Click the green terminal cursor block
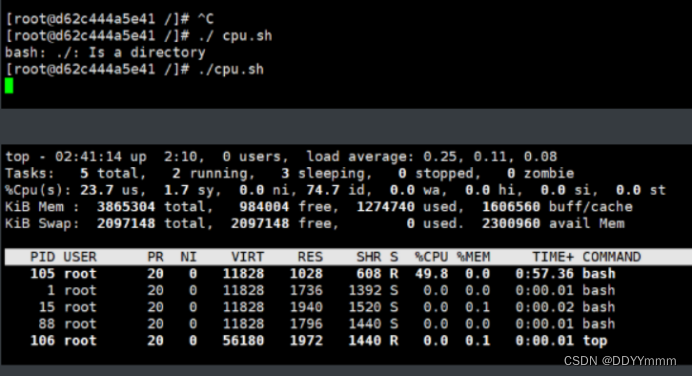 9,86
